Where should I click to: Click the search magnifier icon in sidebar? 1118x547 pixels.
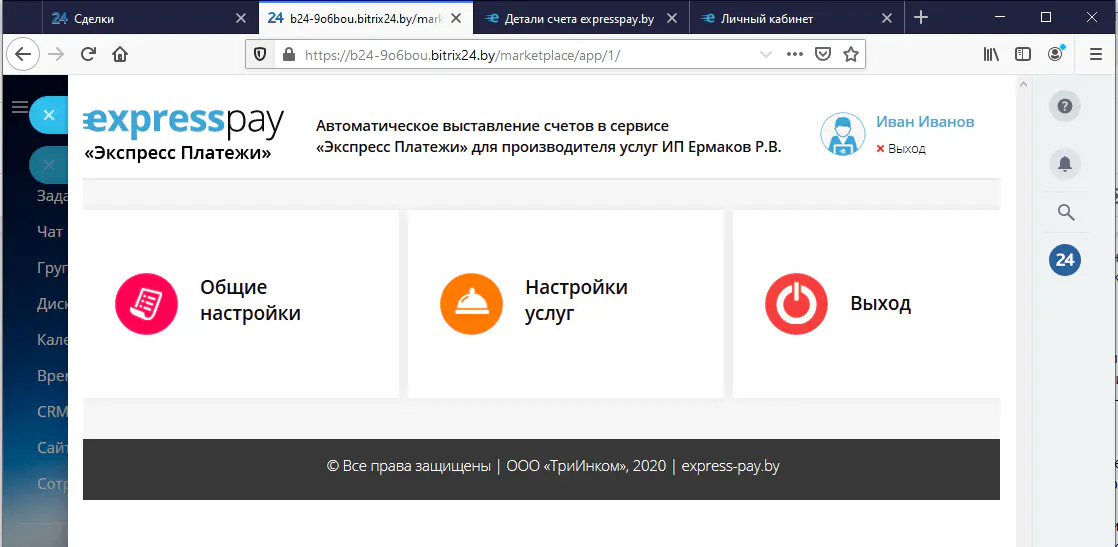(1065, 212)
